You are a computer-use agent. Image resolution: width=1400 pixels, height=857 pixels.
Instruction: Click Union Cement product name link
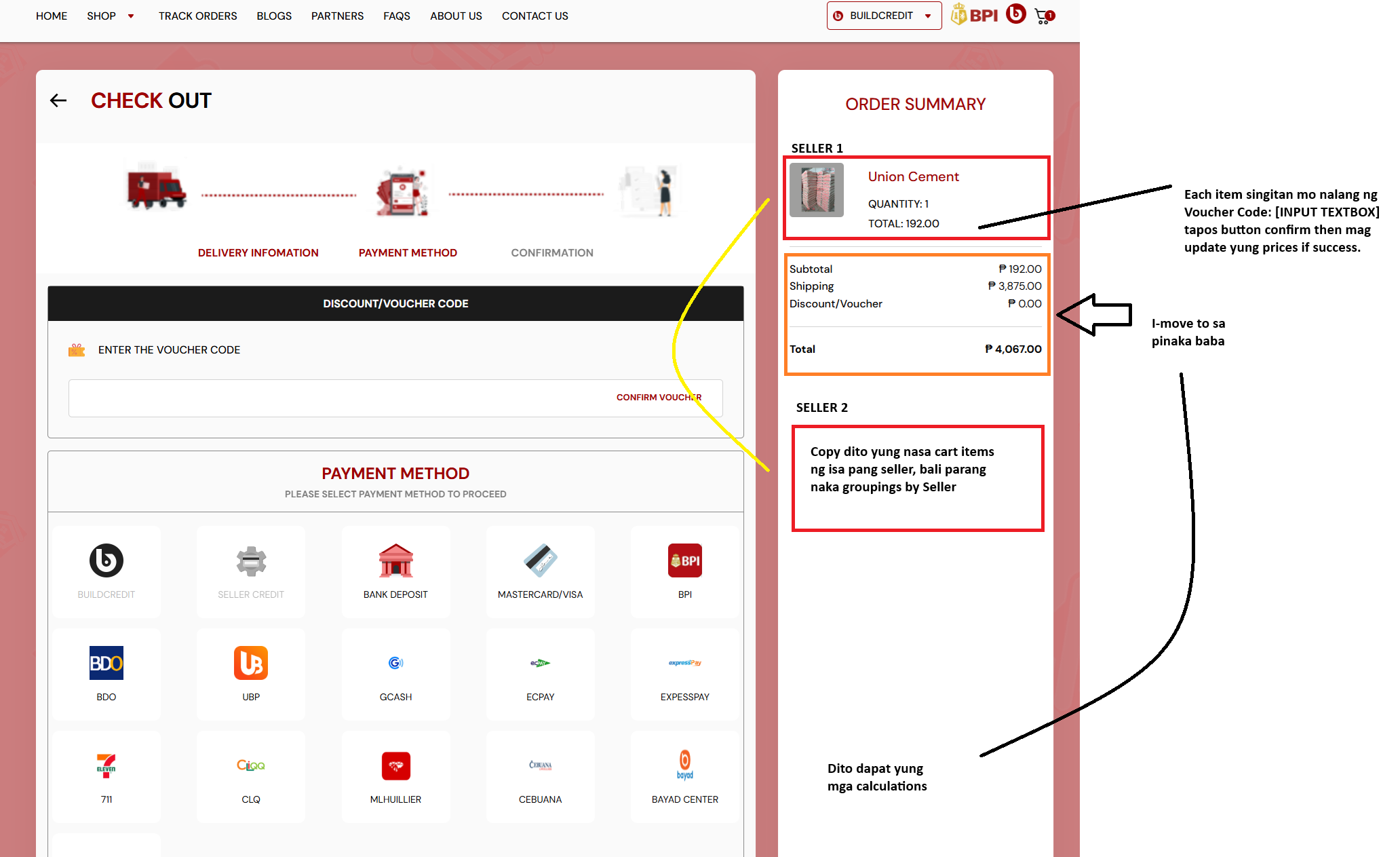913,177
